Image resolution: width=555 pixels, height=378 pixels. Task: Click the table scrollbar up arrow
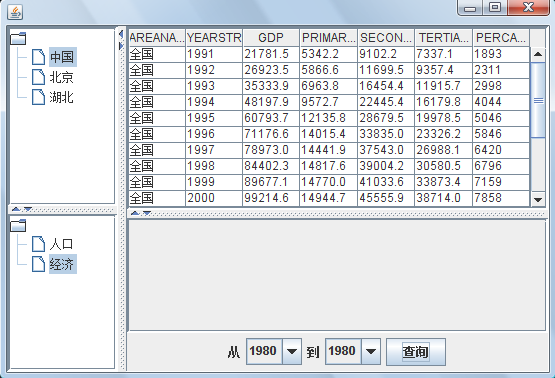(538, 54)
